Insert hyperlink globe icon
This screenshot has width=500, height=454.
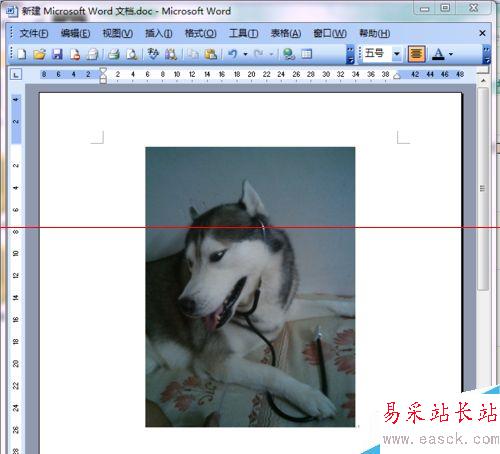pyautogui.click(x=288, y=54)
